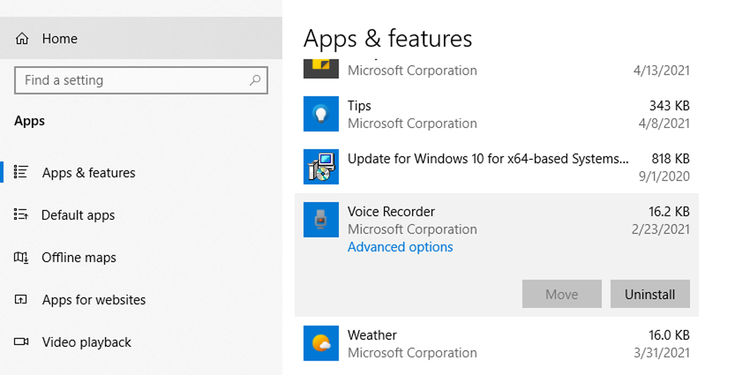Click the Tips lightbulb app icon

click(x=321, y=114)
